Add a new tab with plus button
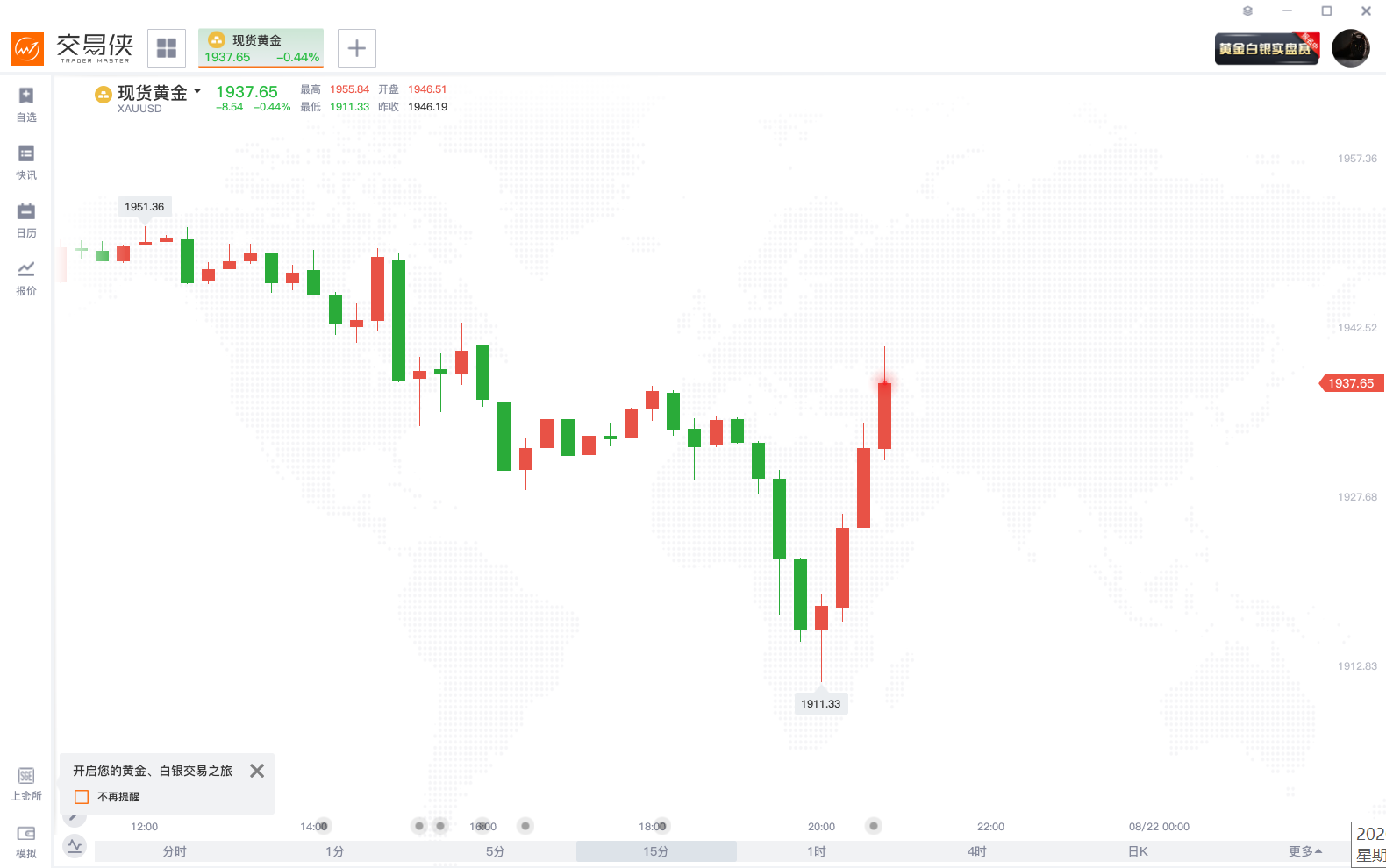Image resolution: width=1386 pixels, height=868 pixels. pyautogui.click(x=357, y=48)
